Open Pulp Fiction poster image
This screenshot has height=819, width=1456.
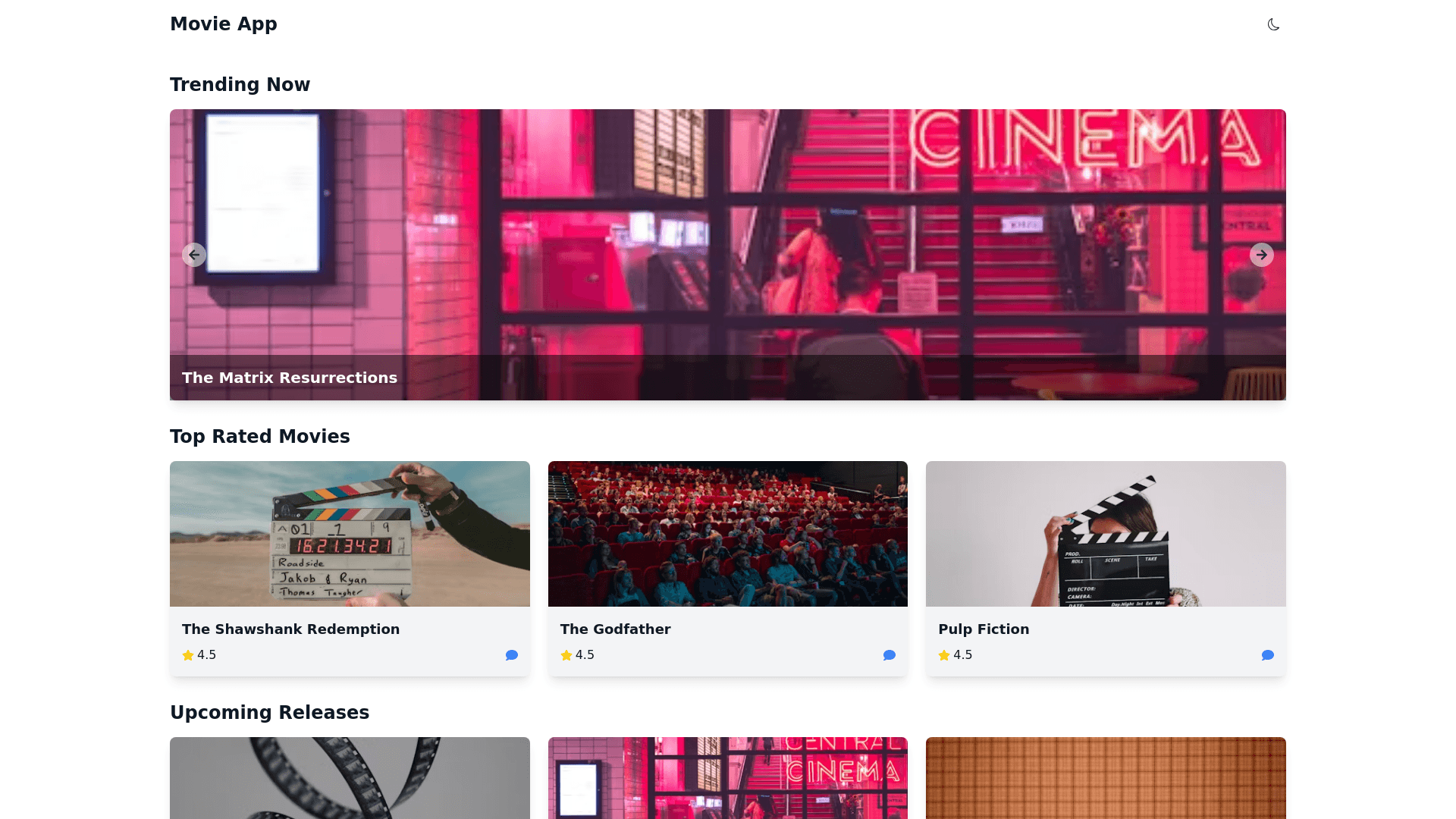(x=1106, y=534)
